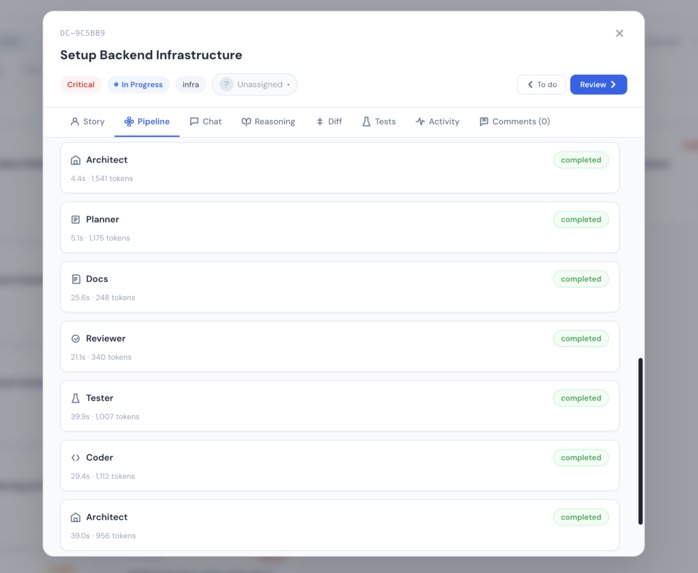Click the Planner completed status badge
This screenshot has width=698, height=573.
point(581,219)
